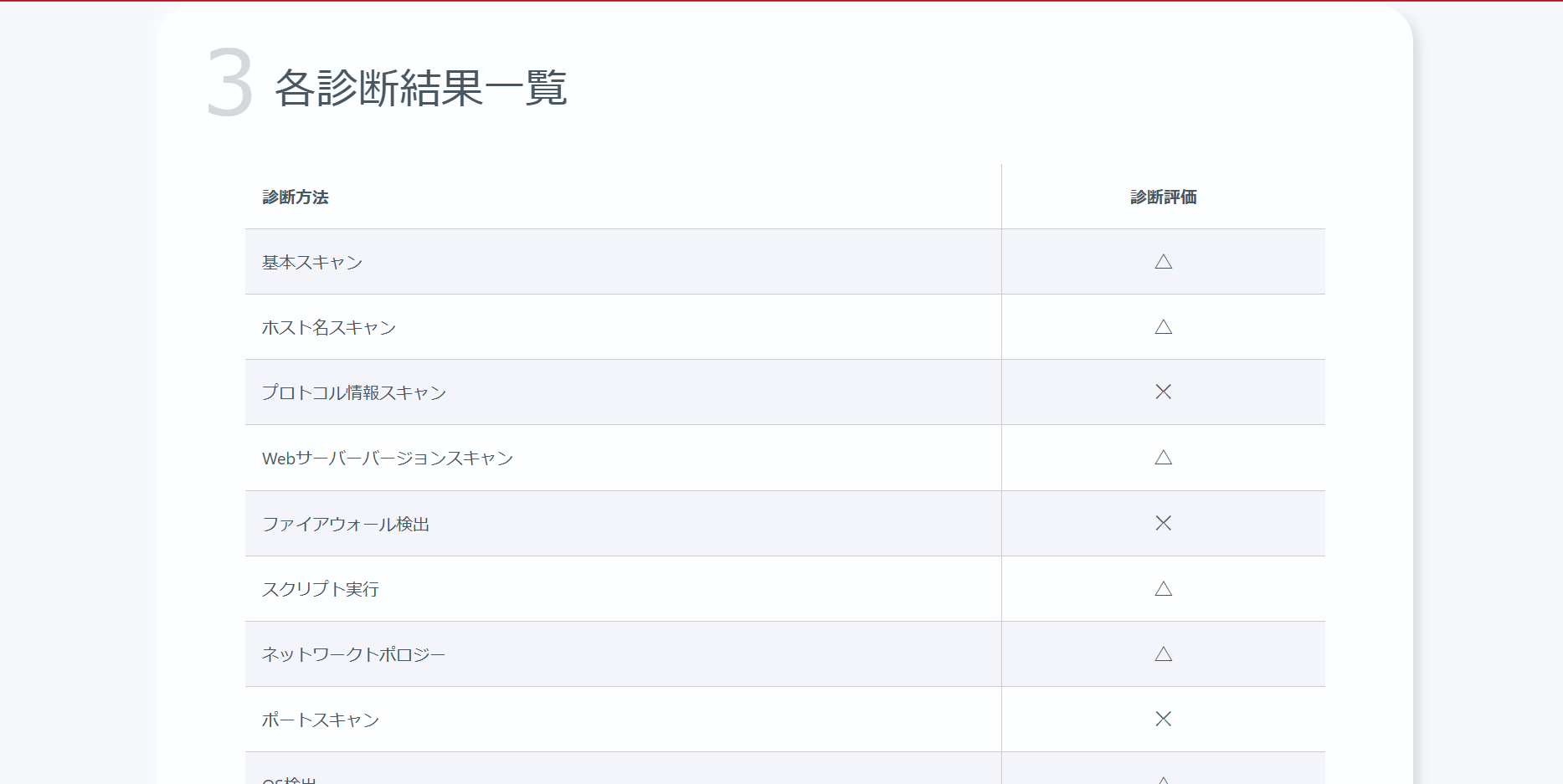Click the X icon for ポートスキャン
This screenshot has width=1563, height=784.
tap(1163, 719)
